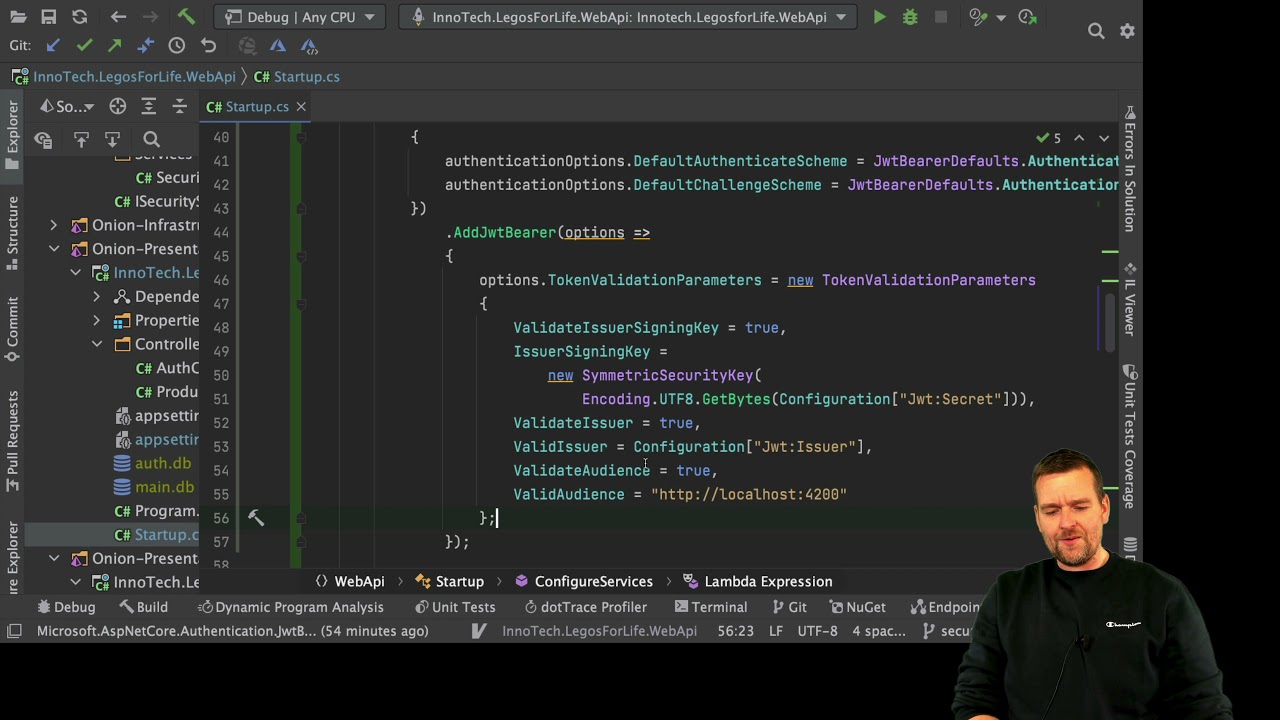The width and height of the screenshot is (1280, 720).
Task: Click the Lambda Expression breadcrumb
Action: coord(757,581)
